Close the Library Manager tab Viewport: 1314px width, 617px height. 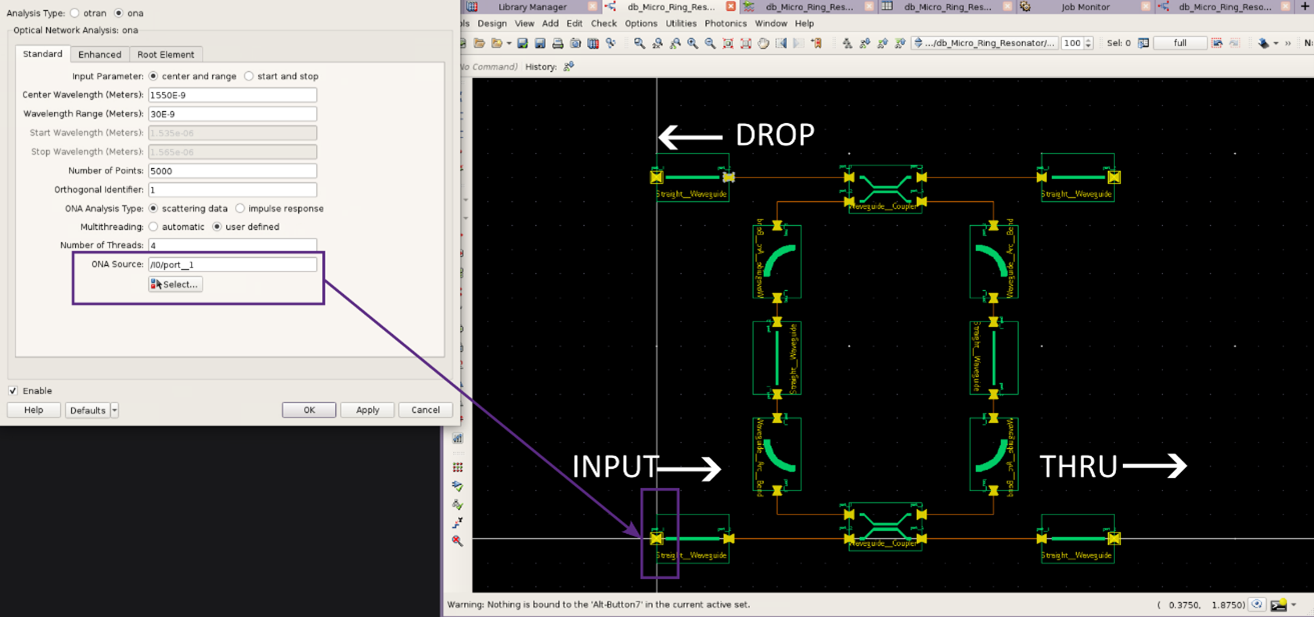(592, 7)
